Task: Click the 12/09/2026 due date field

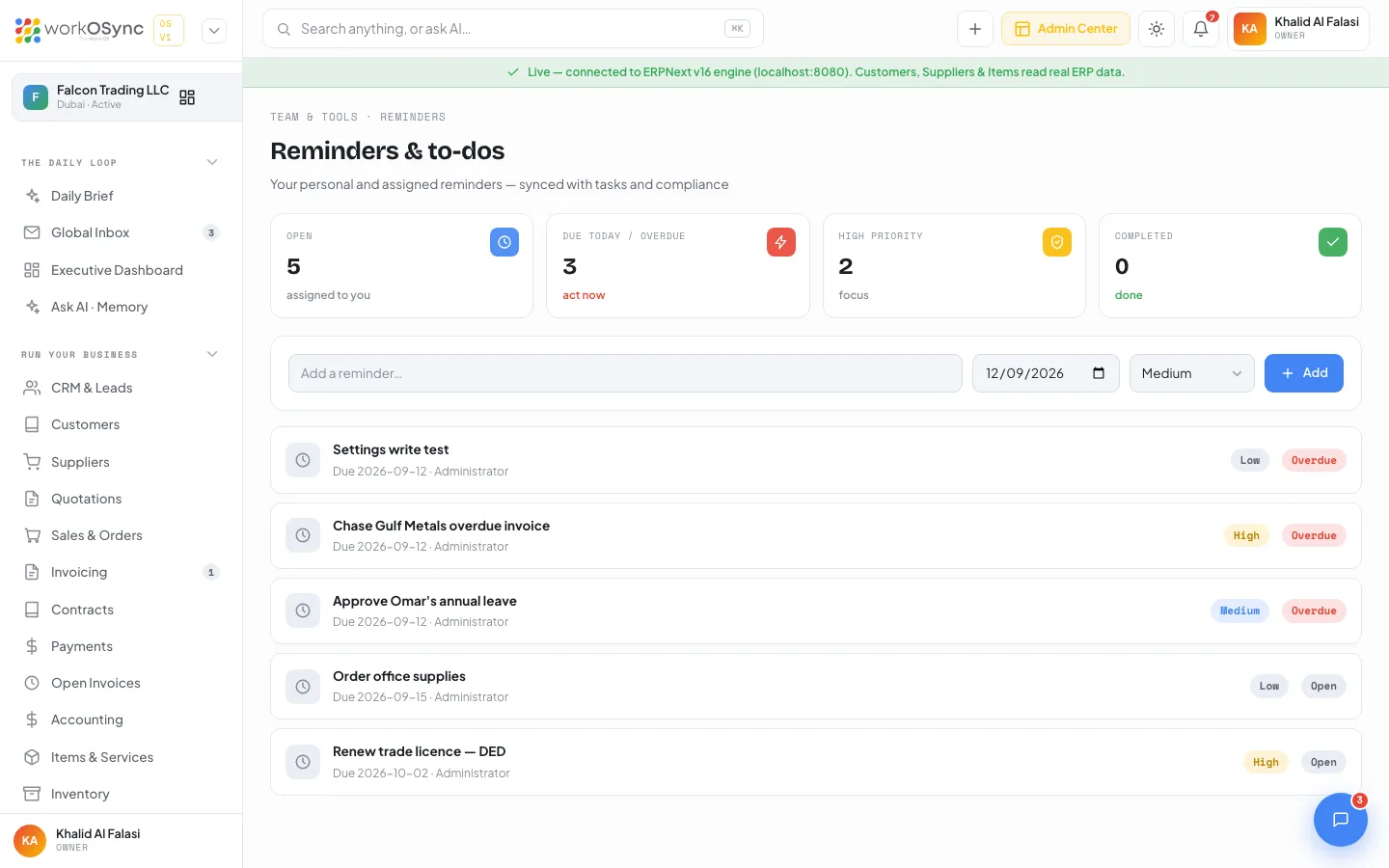Action: click(1046, 373)
